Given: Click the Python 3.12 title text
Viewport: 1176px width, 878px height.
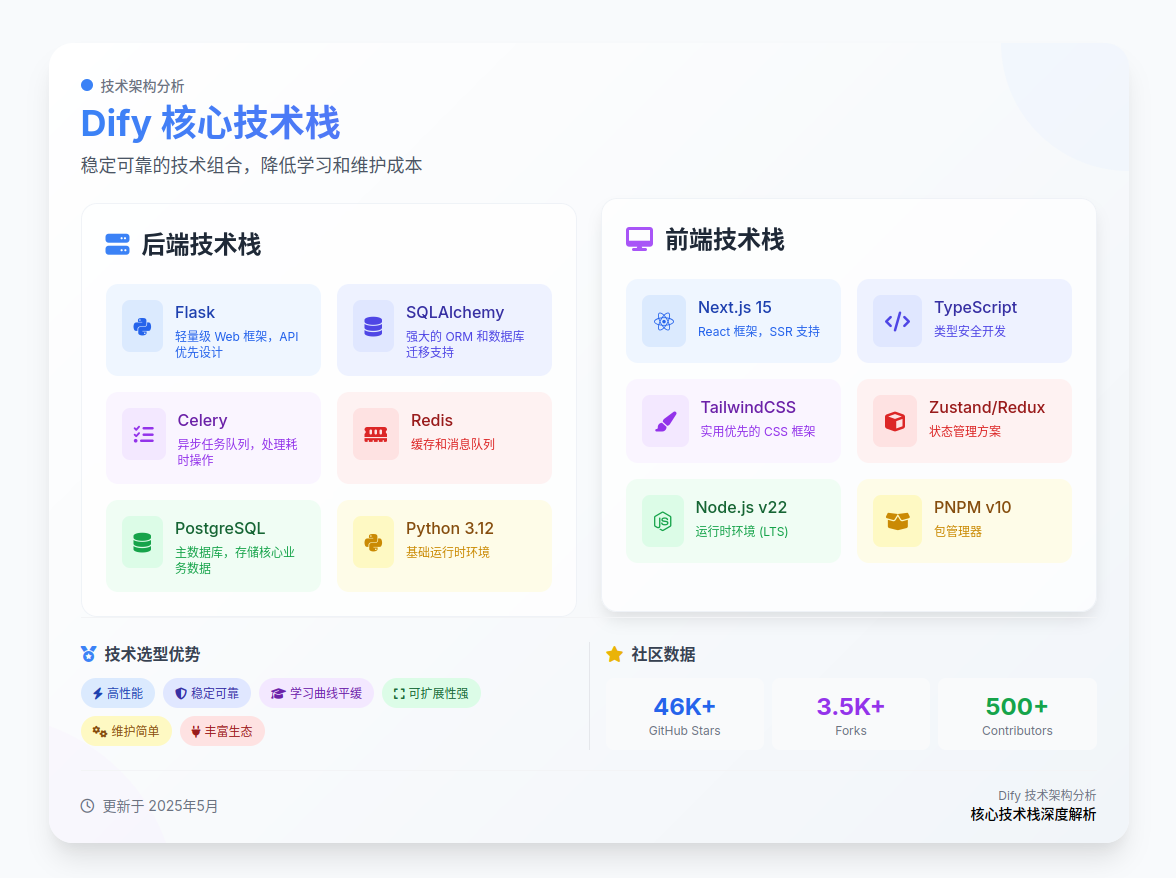Looking at the screenshot, I should 450,529.
